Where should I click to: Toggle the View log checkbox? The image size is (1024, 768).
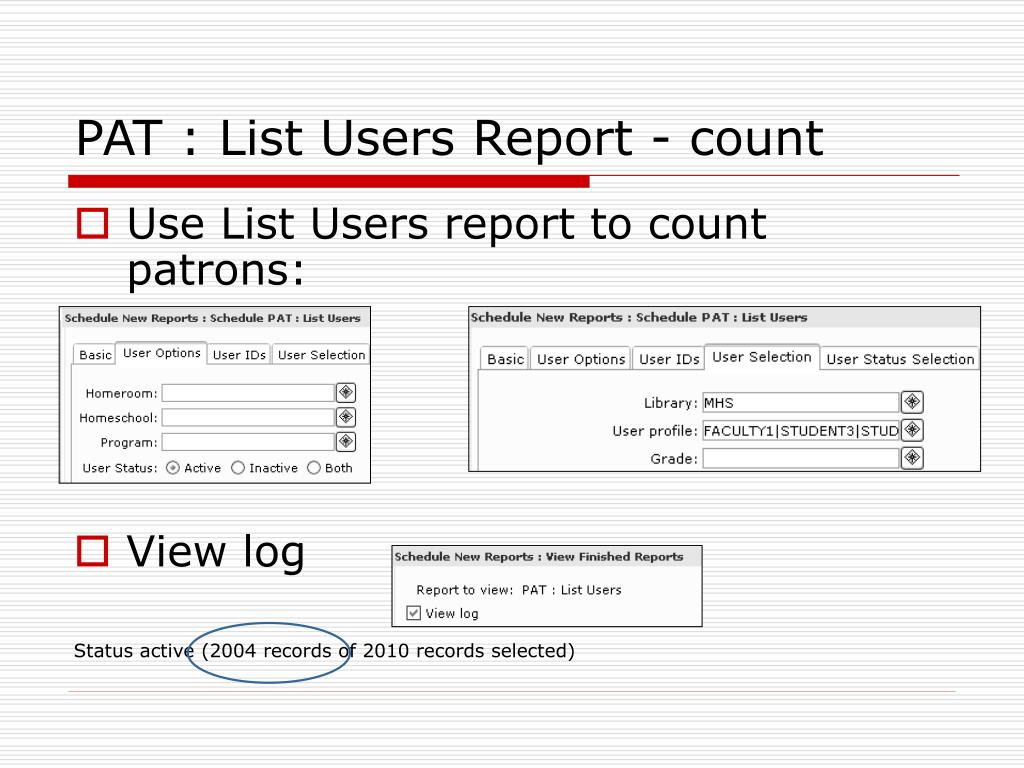tap(413, 613)
